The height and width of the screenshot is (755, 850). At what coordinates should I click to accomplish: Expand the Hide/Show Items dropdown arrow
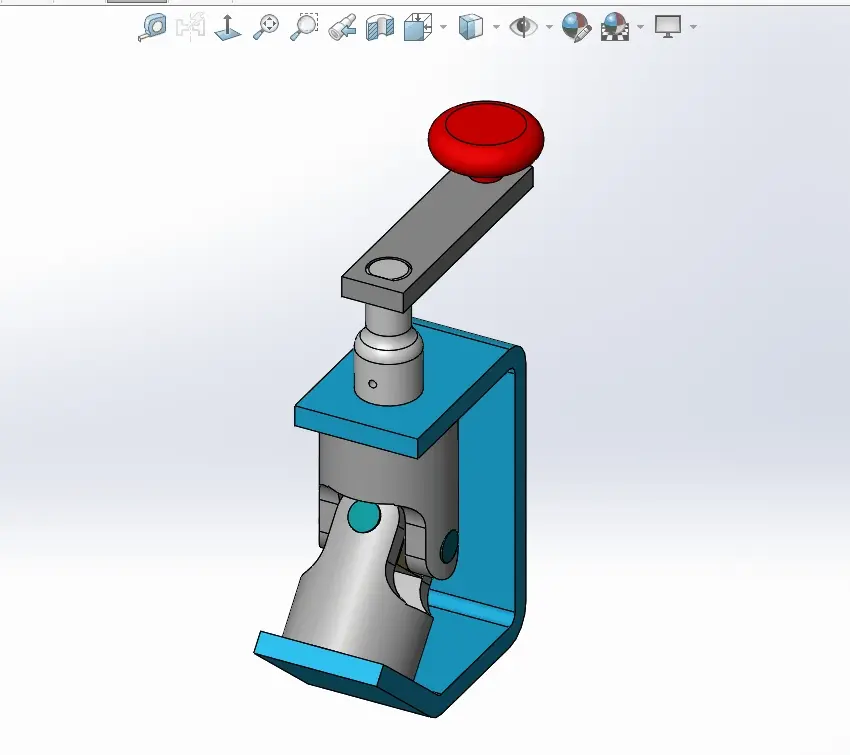coord(549,27)
